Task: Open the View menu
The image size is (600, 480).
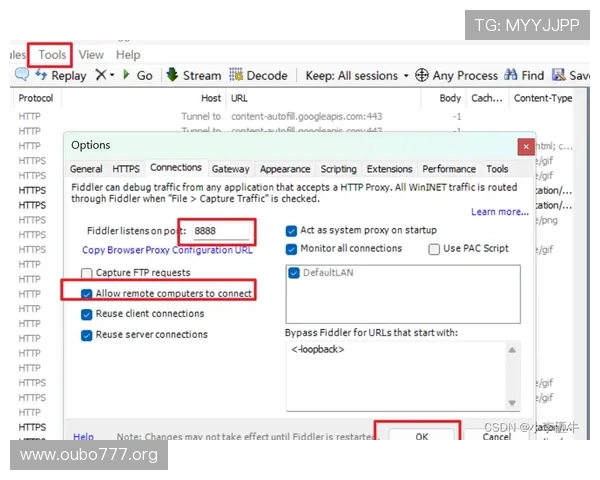Action: [x=91, y=55]
